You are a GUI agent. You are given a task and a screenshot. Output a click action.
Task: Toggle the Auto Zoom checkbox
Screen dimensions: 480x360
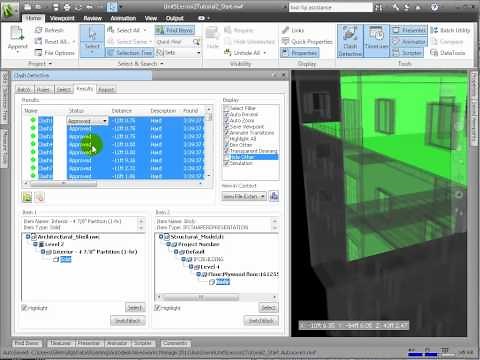(x=226, y=120)
